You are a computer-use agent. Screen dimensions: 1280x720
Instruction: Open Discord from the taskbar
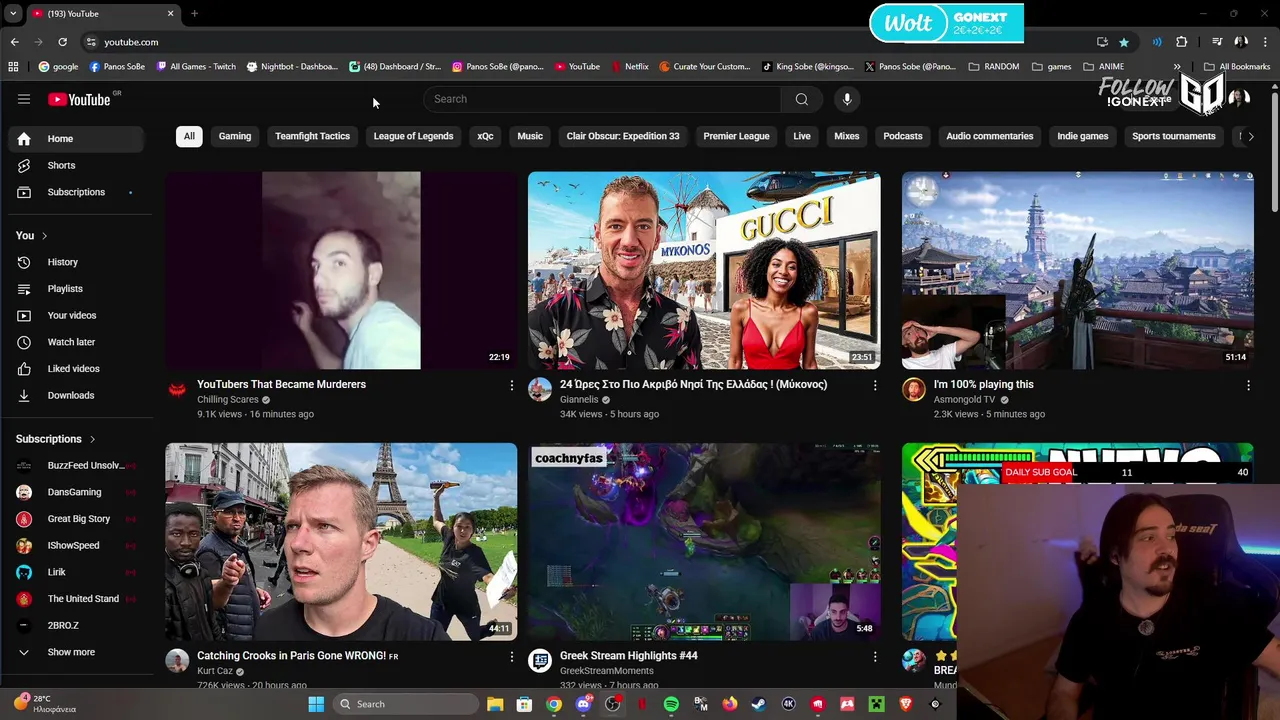[x=583, y=704]
